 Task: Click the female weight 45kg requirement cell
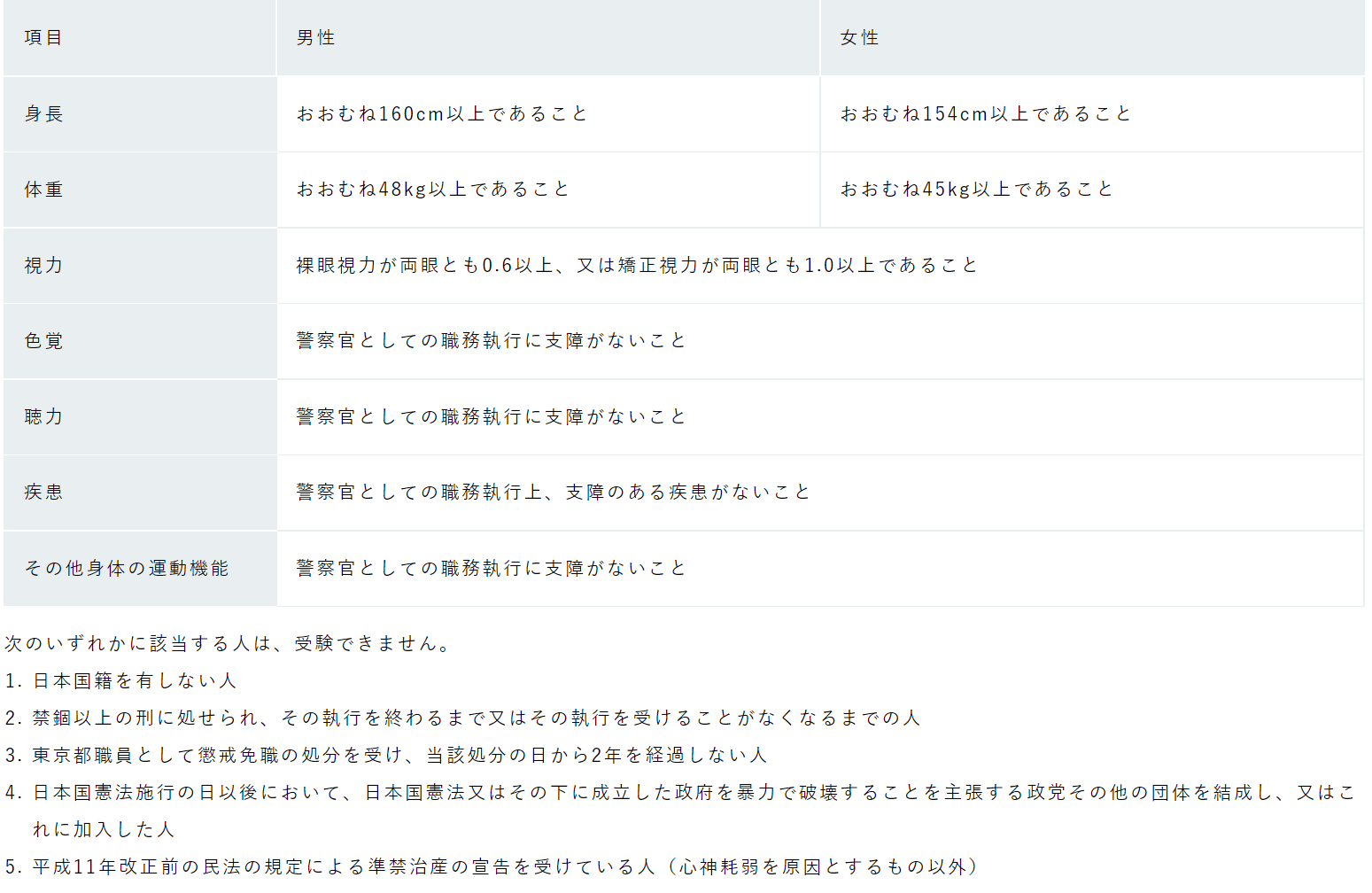click(x=977, y=190)
